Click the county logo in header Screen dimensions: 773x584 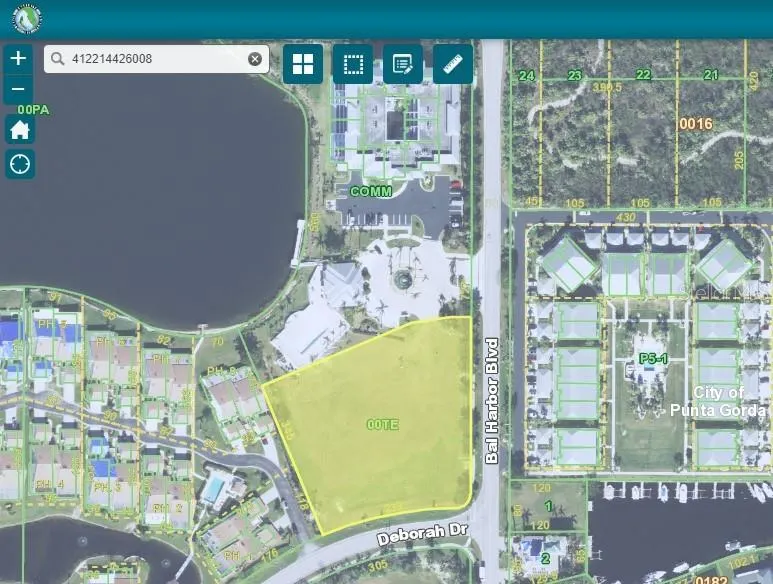(x=26, y=19)
